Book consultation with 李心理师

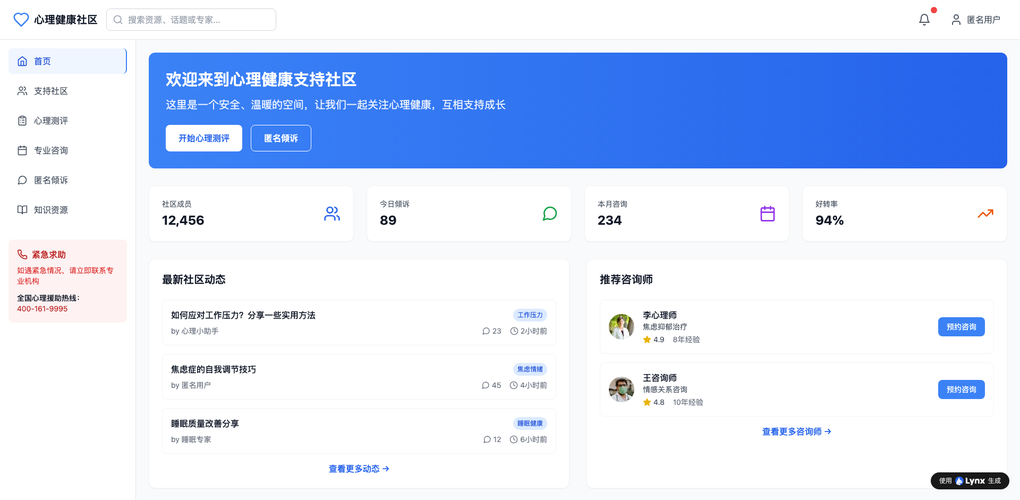tap(960, 327)
